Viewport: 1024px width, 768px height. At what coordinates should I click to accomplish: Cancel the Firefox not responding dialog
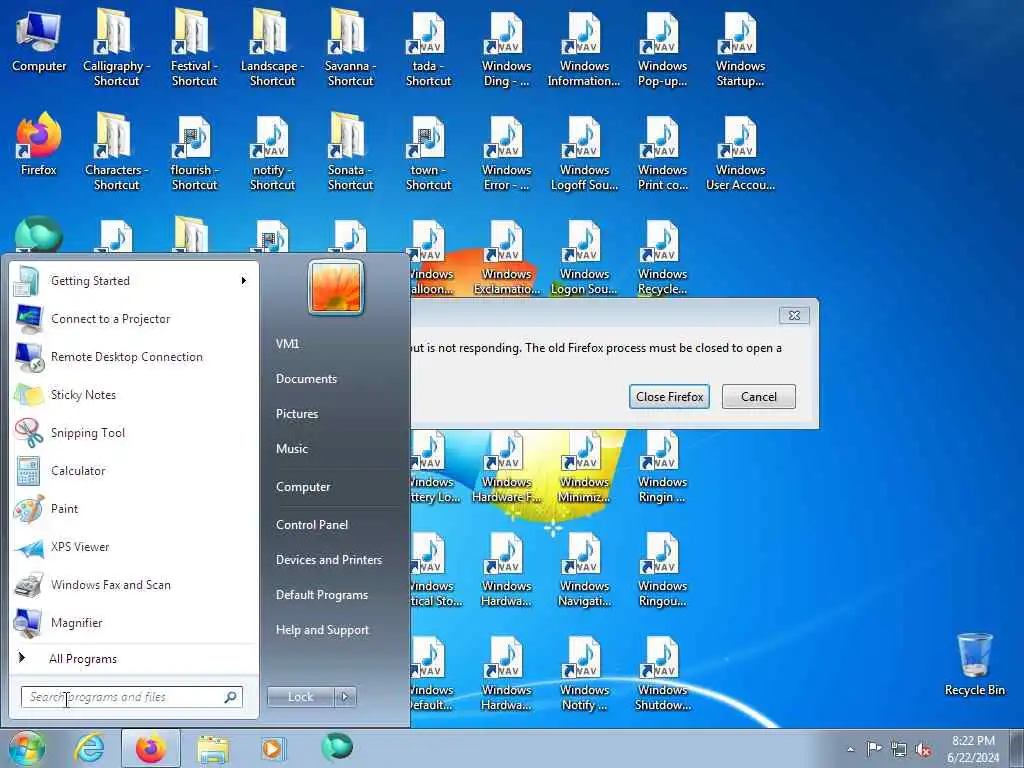click(x=758, y=396)
